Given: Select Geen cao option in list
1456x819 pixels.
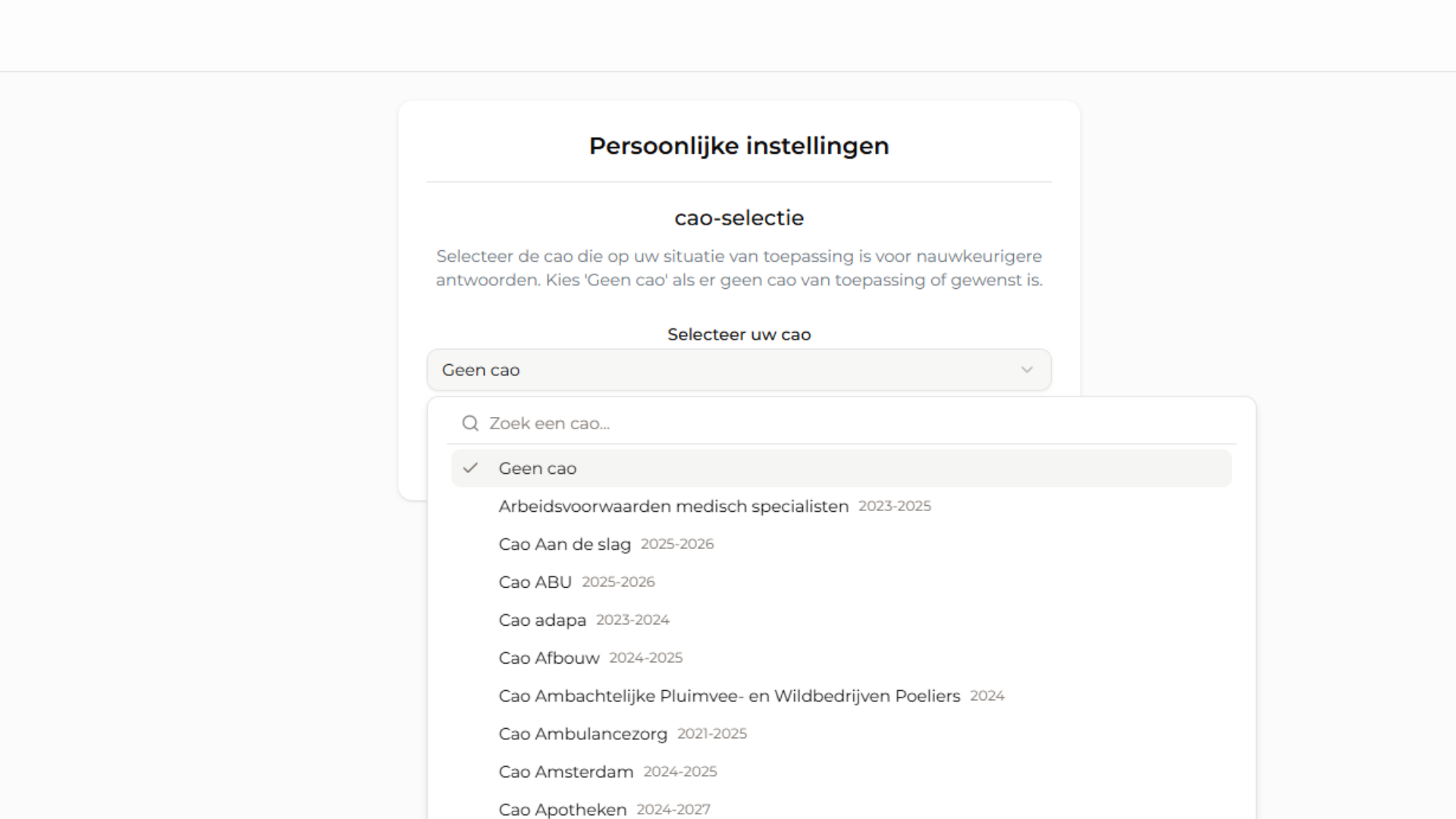Looking at the screenshot, I should pos(842,468).
